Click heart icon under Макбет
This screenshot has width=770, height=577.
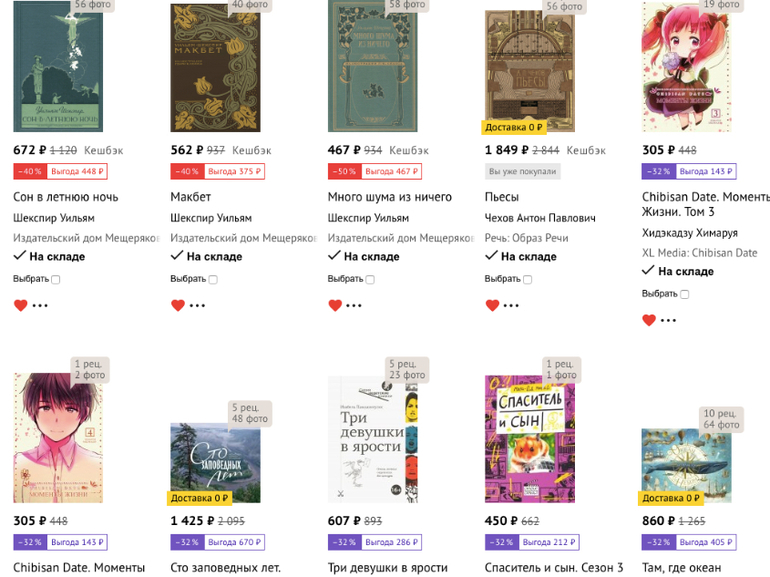[x=177, y=306]
